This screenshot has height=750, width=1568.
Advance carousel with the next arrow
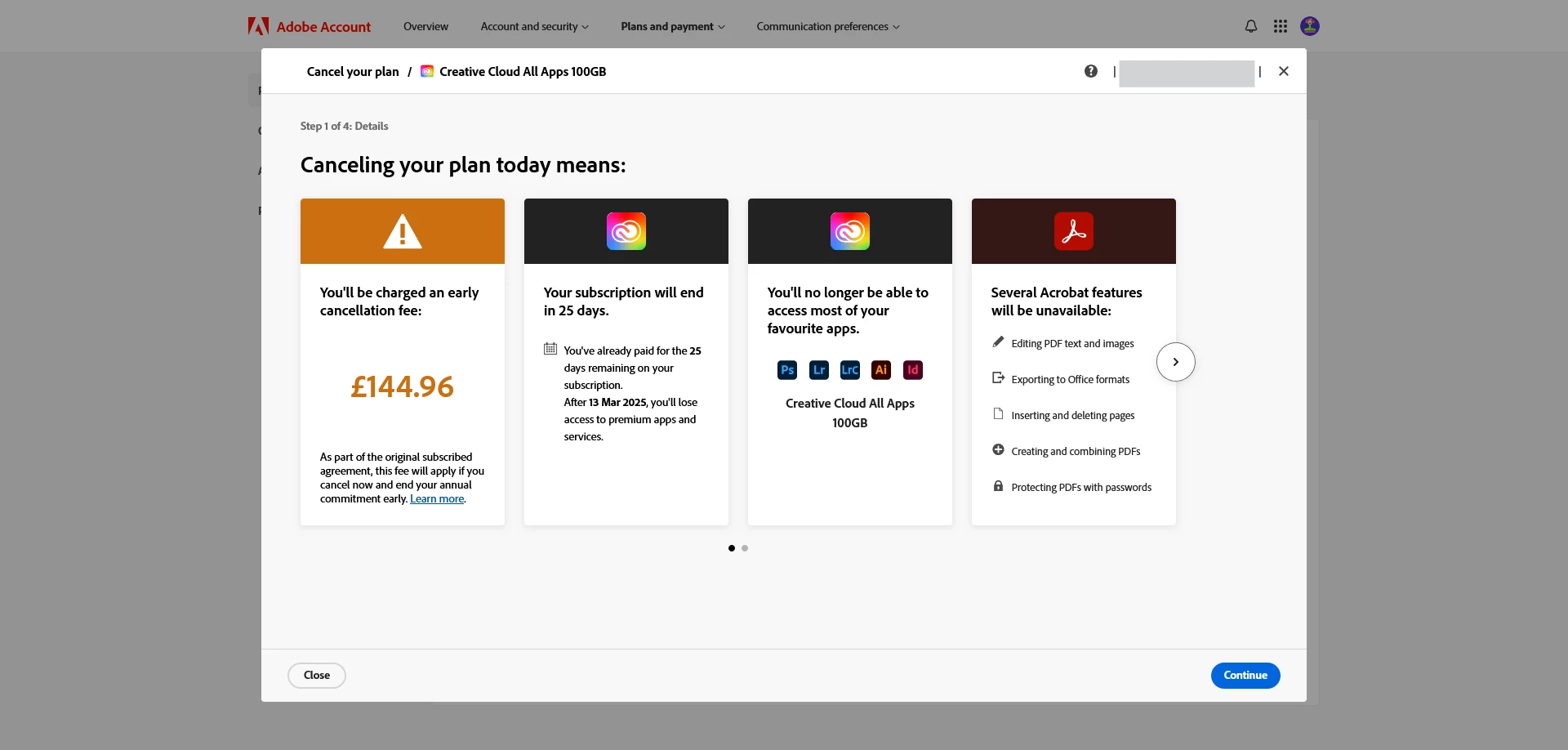pos(1176,362)
